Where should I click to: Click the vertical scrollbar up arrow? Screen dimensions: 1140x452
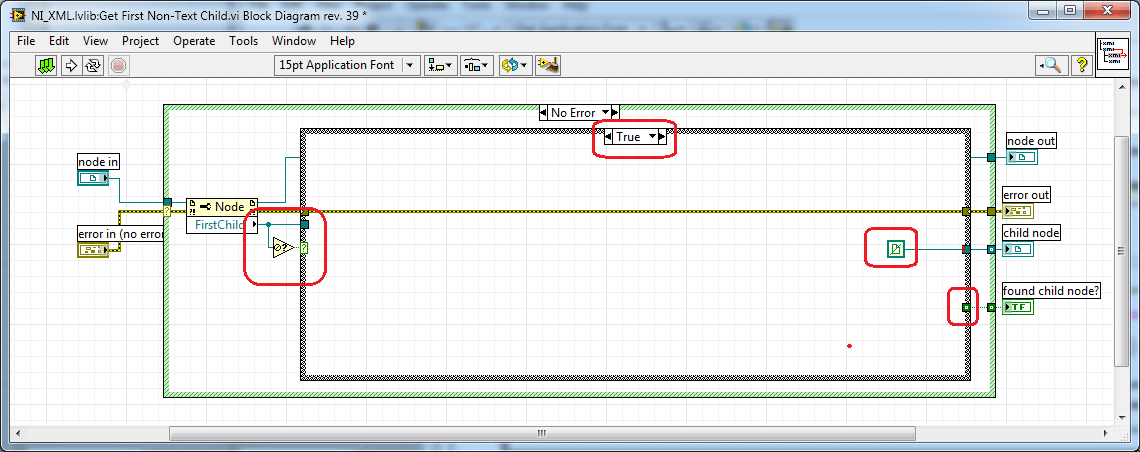1122,89
